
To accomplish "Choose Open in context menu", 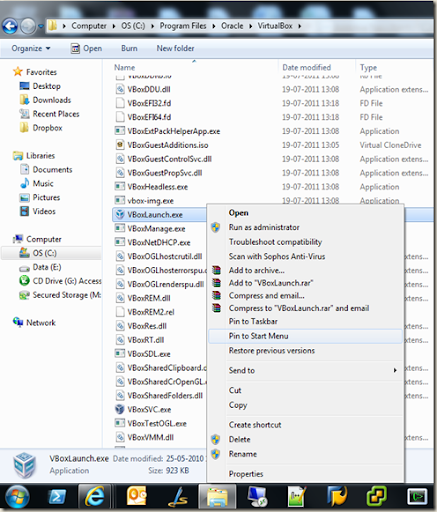I will click(x=238, y=213).
